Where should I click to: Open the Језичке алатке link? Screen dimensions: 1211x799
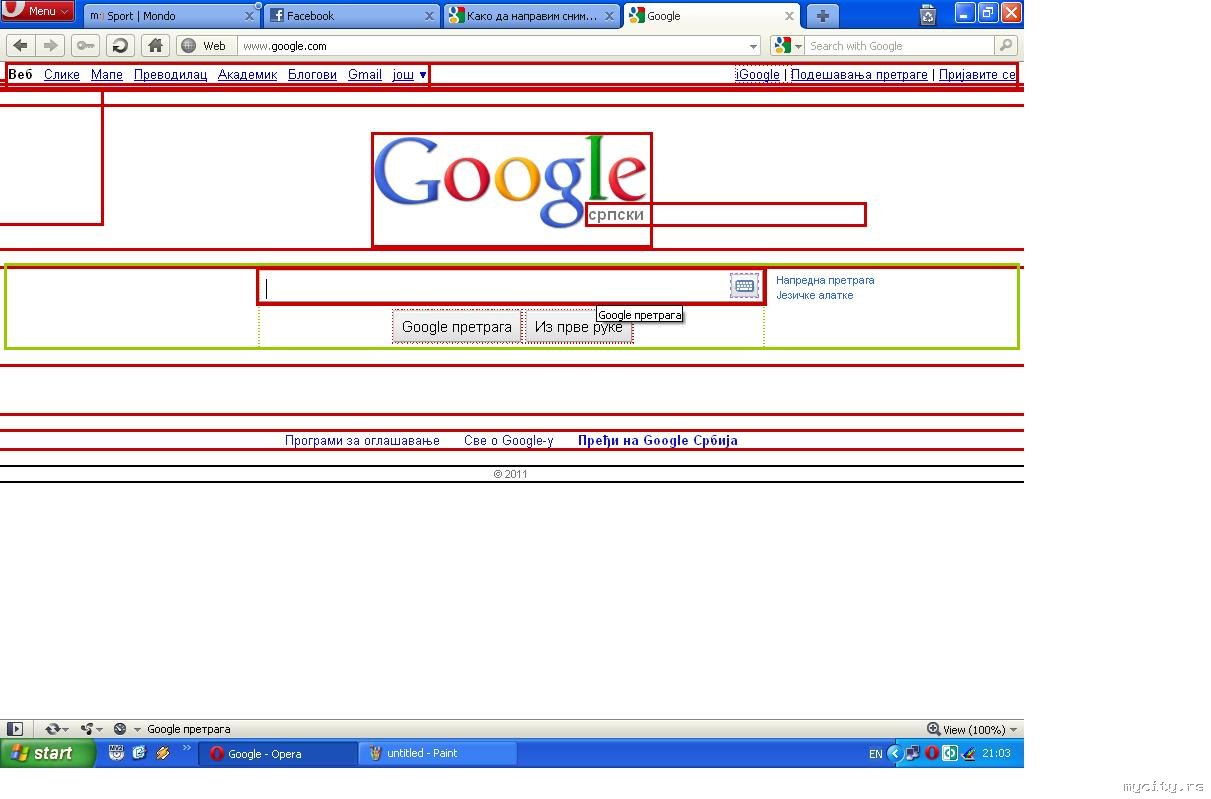pyautogui.click(x=815, y=296)
